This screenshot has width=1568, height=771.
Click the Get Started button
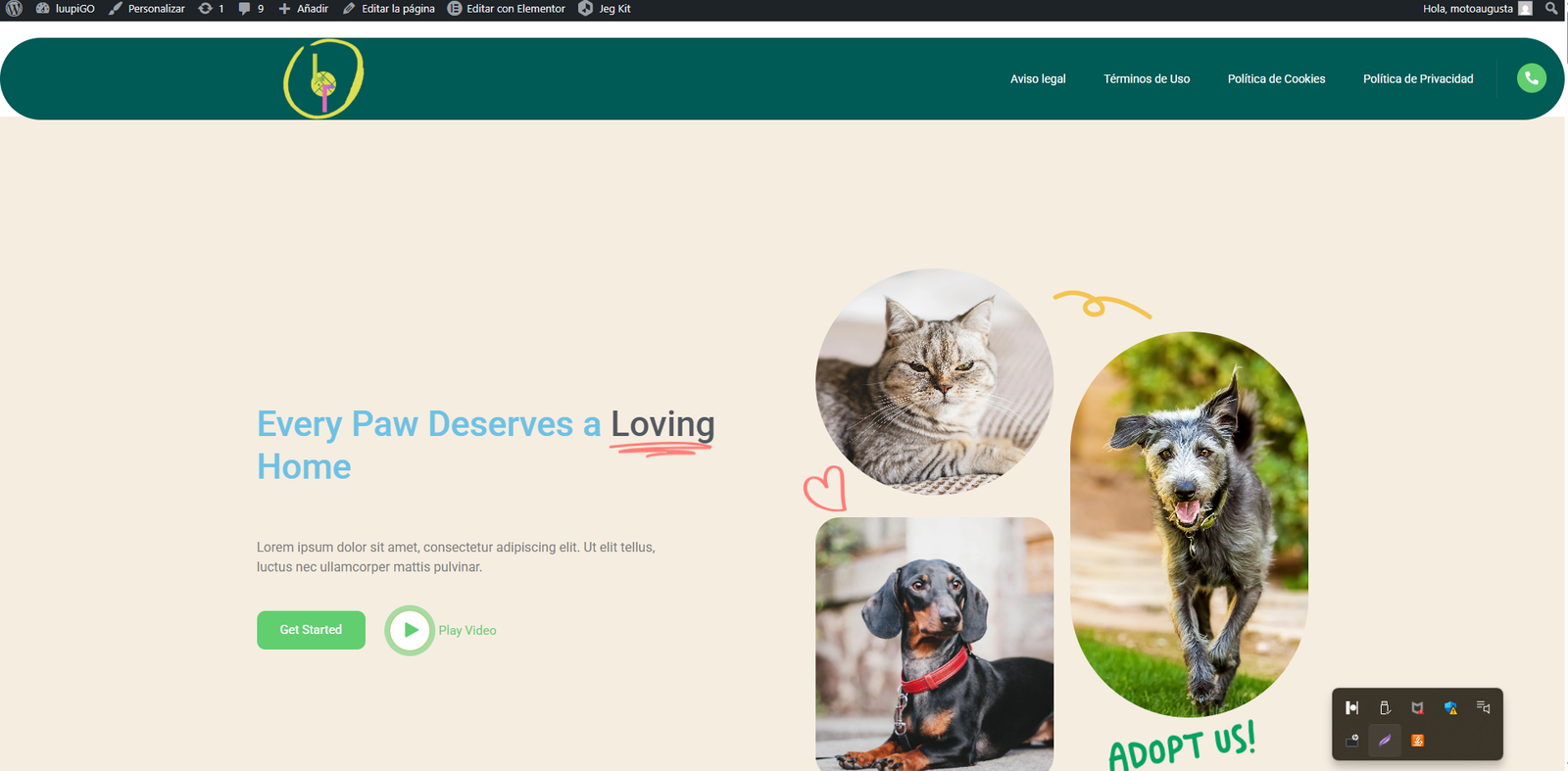[x=311, y=630]
